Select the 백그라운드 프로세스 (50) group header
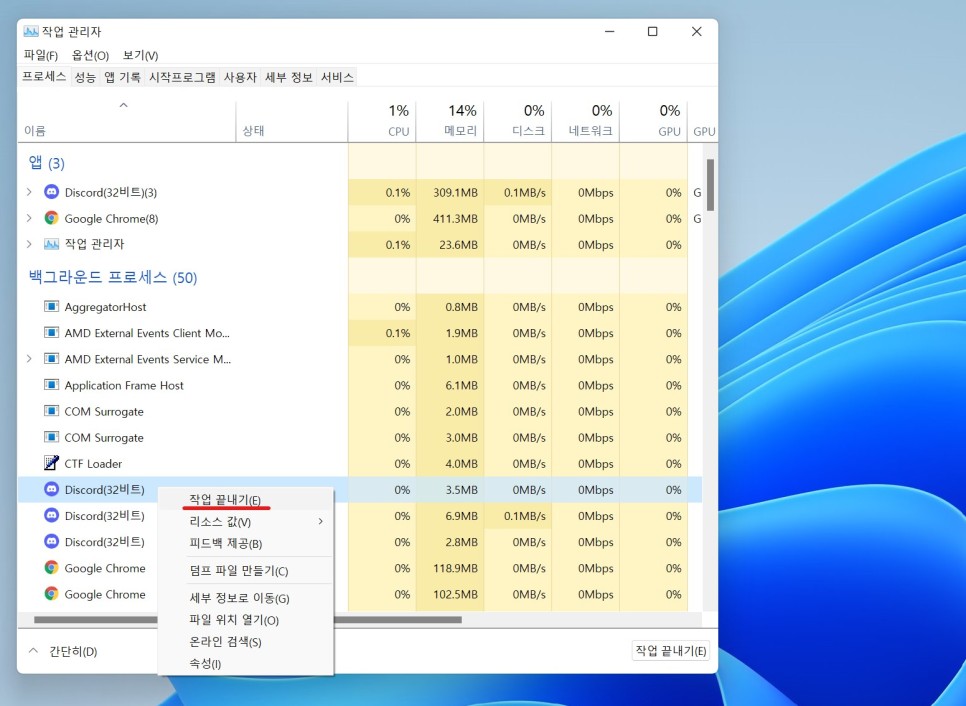This screenshot has height=706, width=966. pos(113,277)
